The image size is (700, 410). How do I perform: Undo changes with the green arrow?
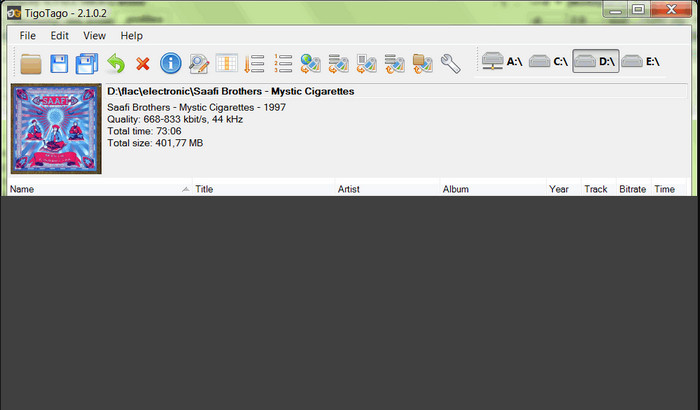(x=116, y=63)
